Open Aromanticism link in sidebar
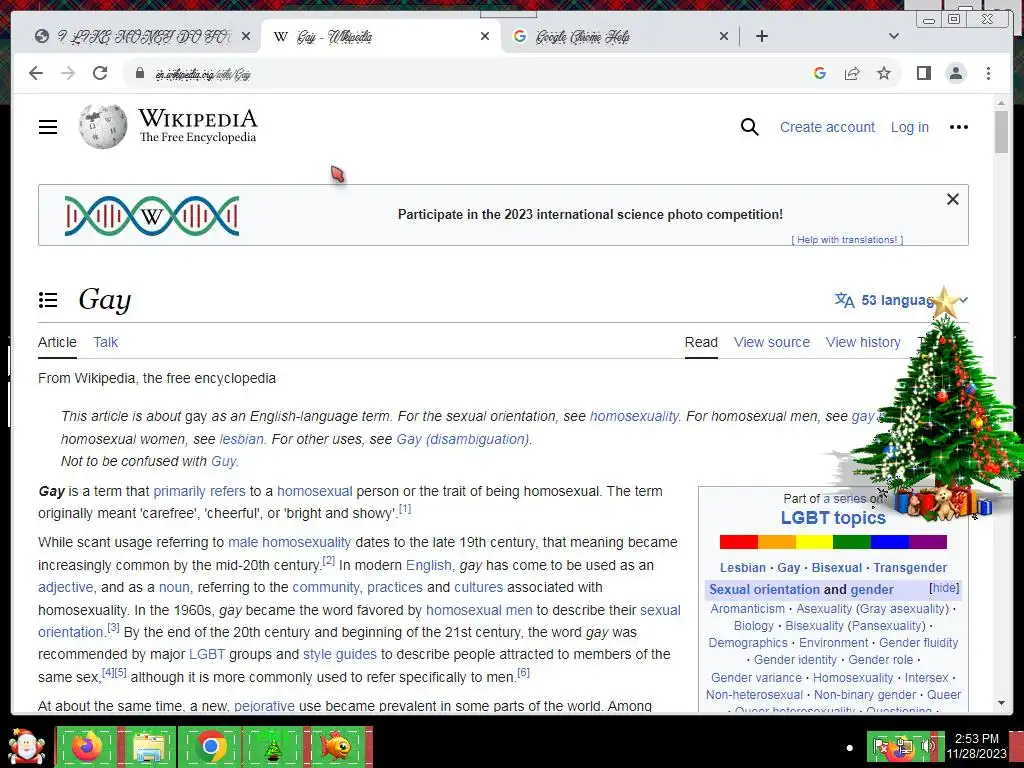Screen dimensions: 1024x768 (748, 609)
